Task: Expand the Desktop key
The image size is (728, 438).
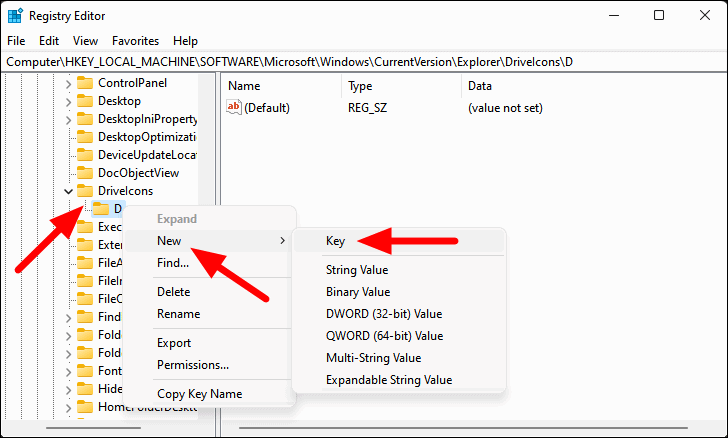Action: pos(68,102)
